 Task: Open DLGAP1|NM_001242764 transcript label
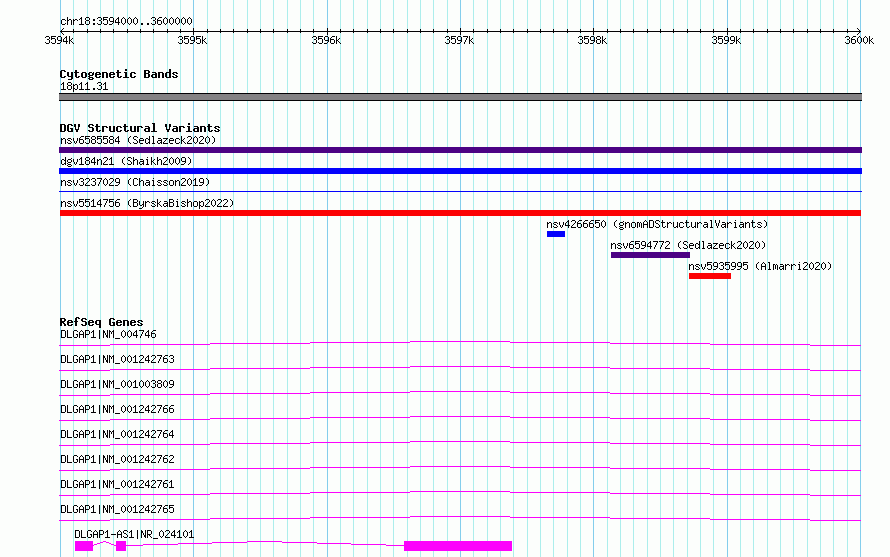(117, 434)
